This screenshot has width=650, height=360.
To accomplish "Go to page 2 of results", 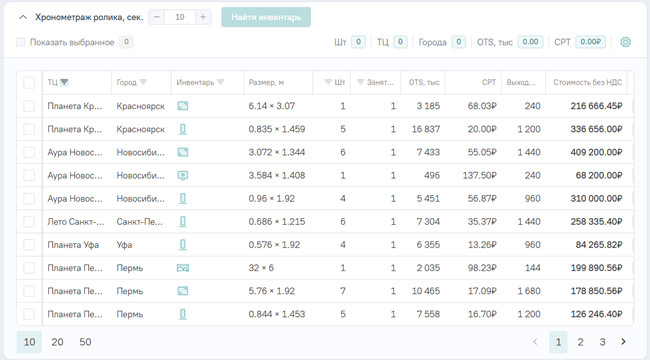I will point(580,342).
